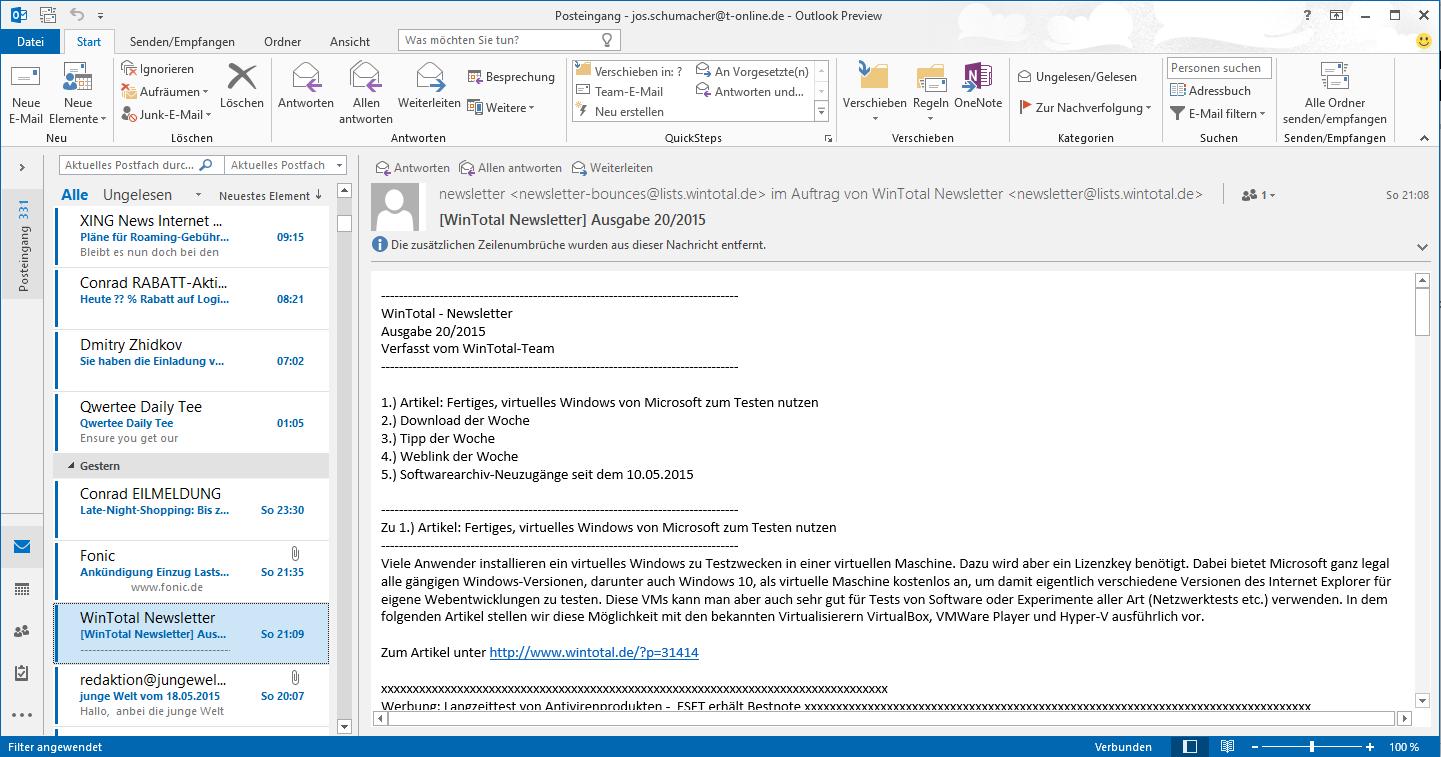Reply via reading pane Antworten

click(412, 168)
